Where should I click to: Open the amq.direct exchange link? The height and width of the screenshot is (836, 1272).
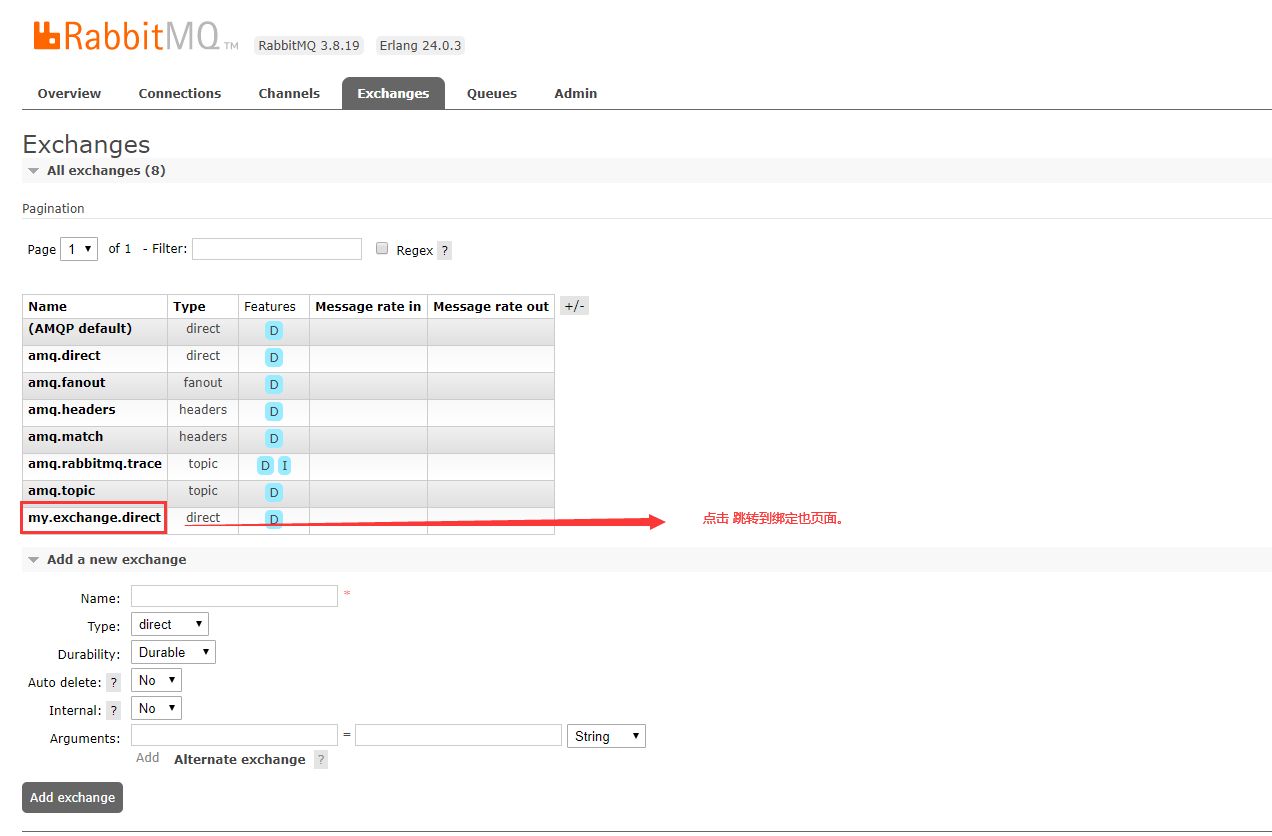(64, 356)
